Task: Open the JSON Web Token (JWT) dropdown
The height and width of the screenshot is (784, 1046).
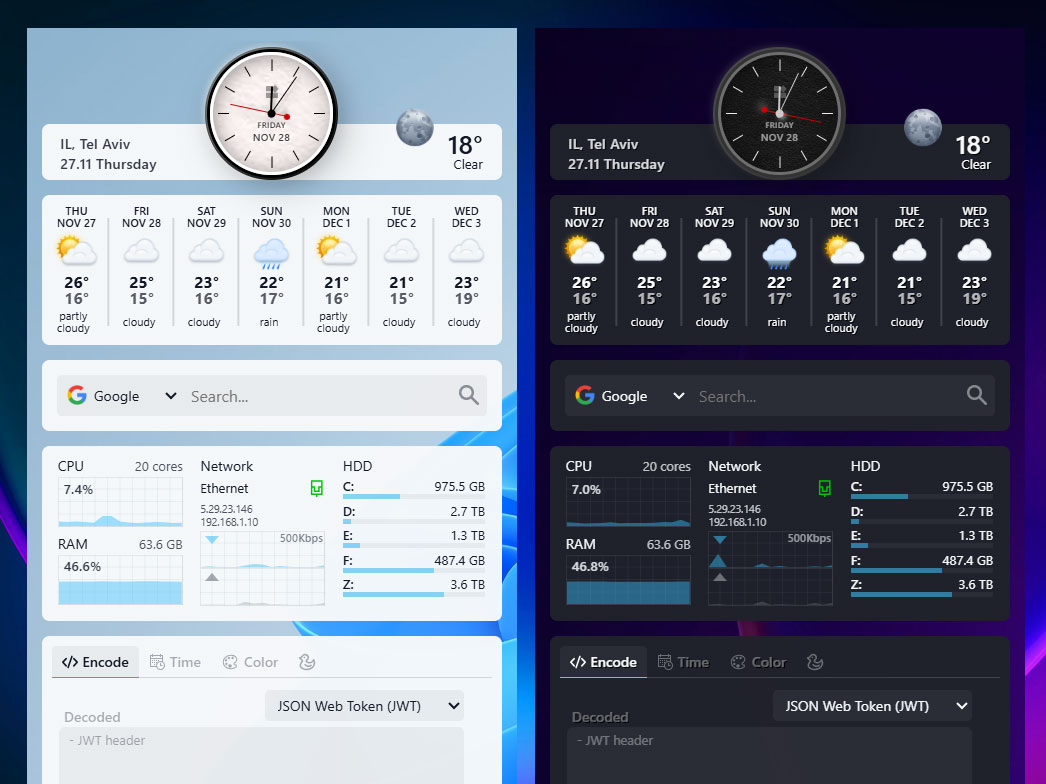Action: tap(364, 705)
